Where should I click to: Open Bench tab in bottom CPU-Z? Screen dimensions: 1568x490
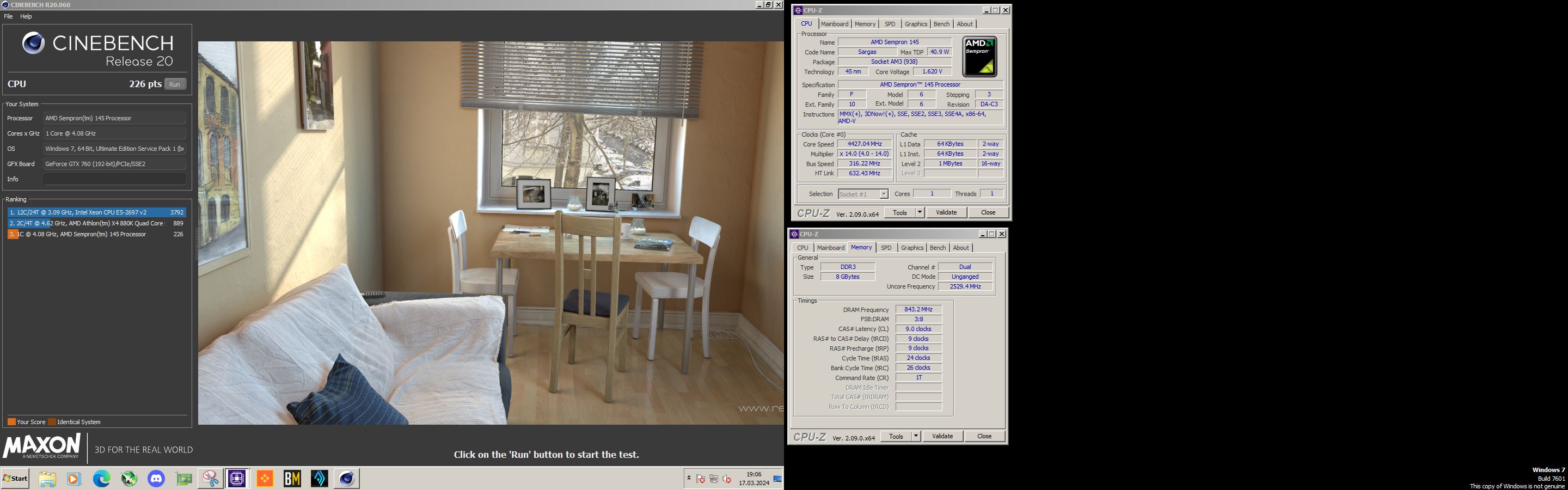[x=938, y=248]
